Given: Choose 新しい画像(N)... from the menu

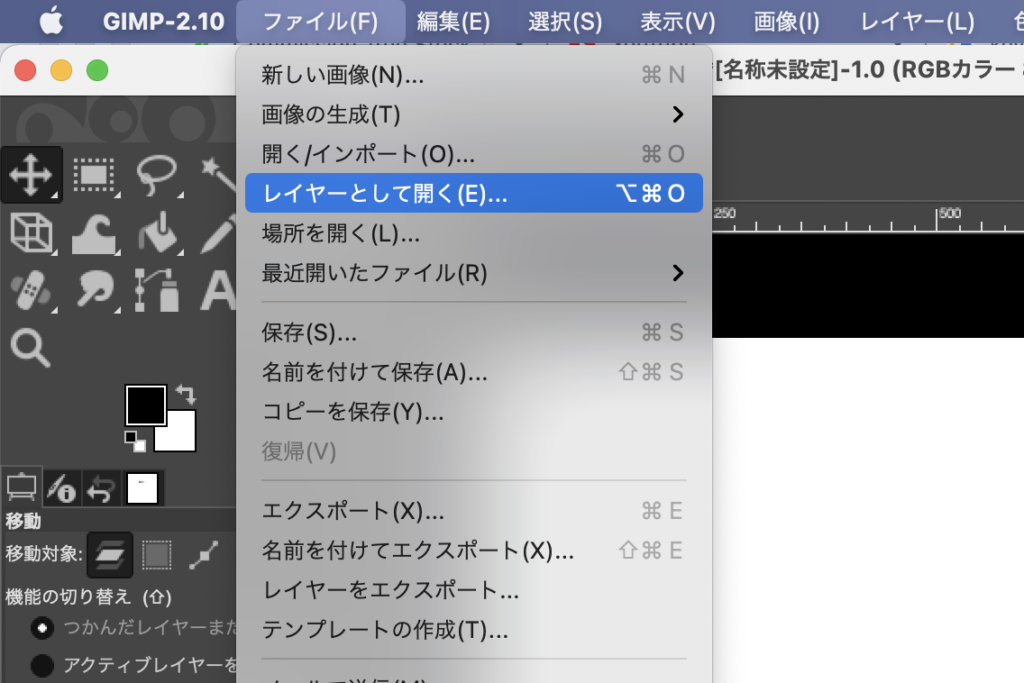Looking at the screenshot, I should pyautogui.click(x=473, y=75).
